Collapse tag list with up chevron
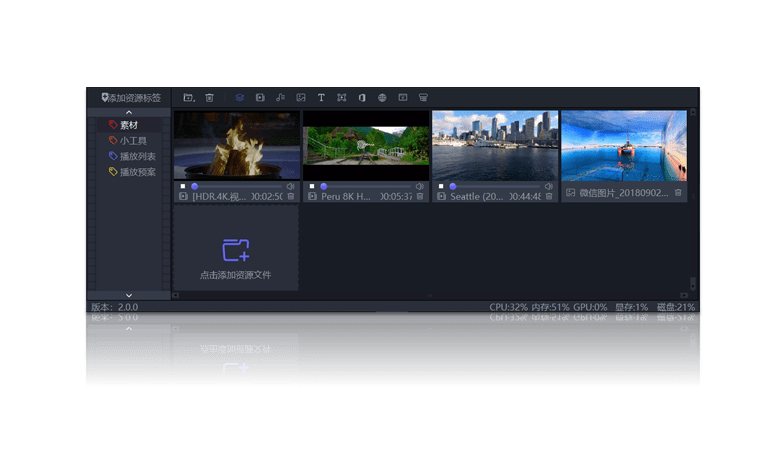Viewport: 768px width, 450px height. click(129, 113)
